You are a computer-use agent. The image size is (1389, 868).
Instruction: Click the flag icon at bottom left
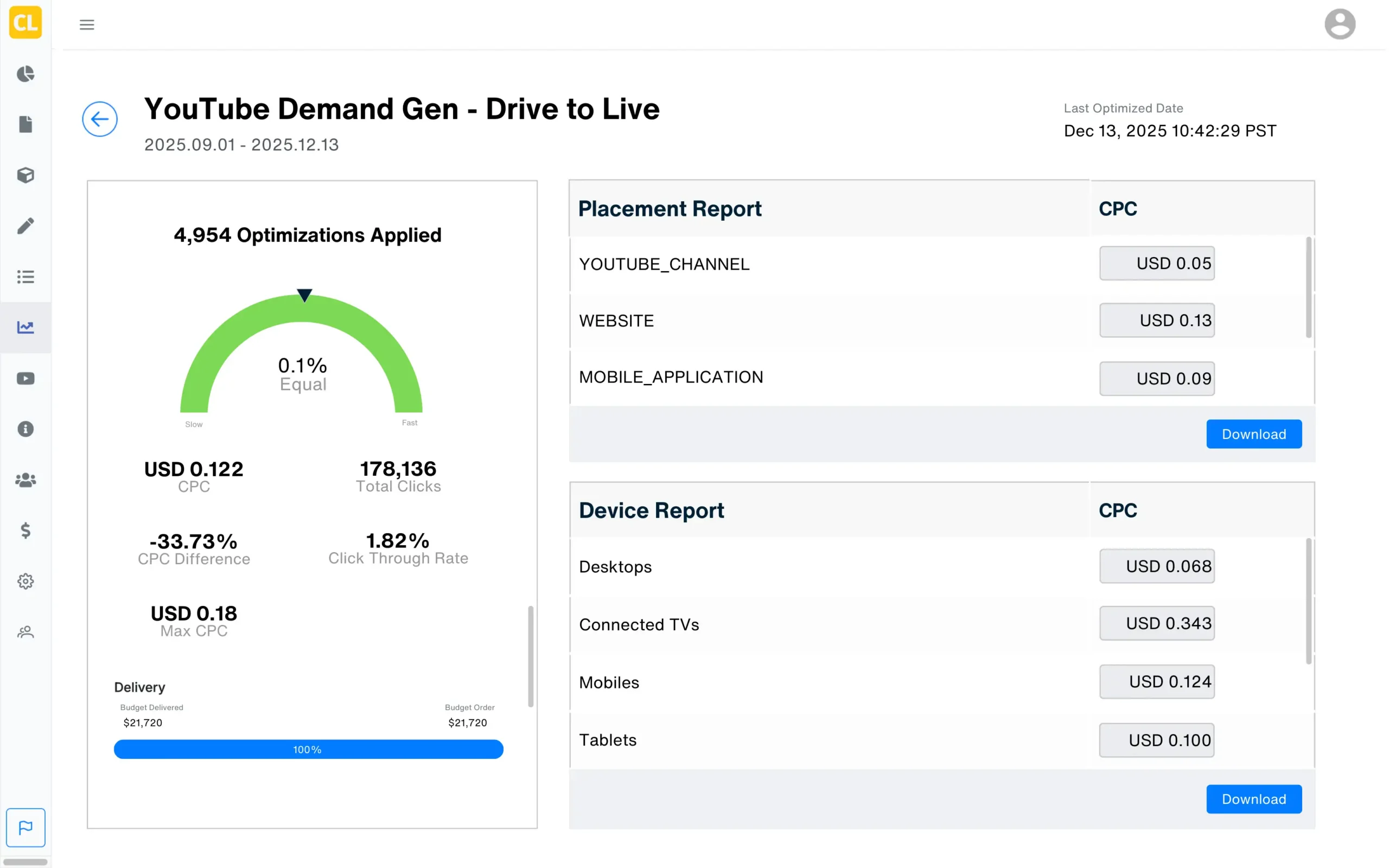[26, 827]
